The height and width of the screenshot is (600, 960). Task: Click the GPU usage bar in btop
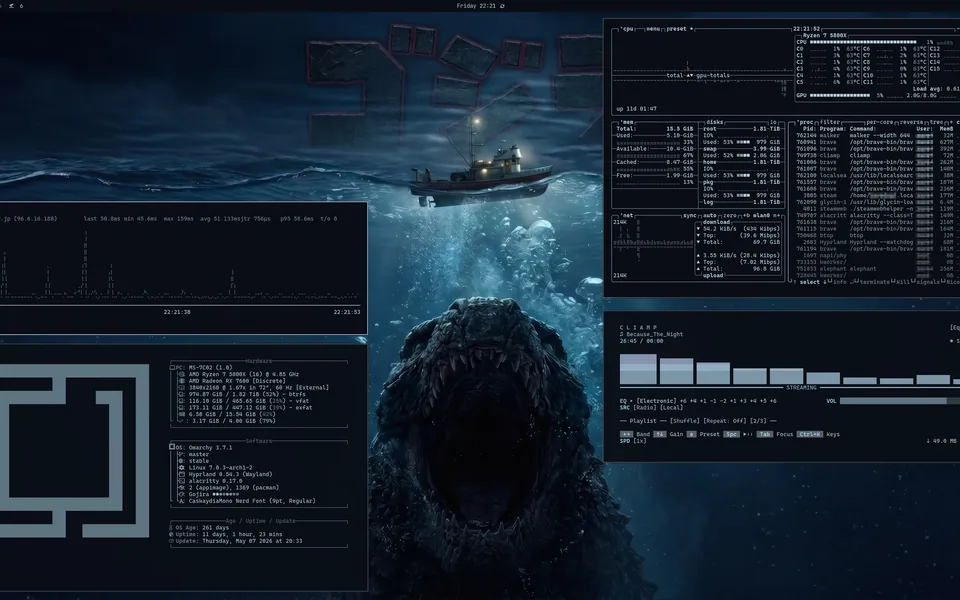(839, 96)
